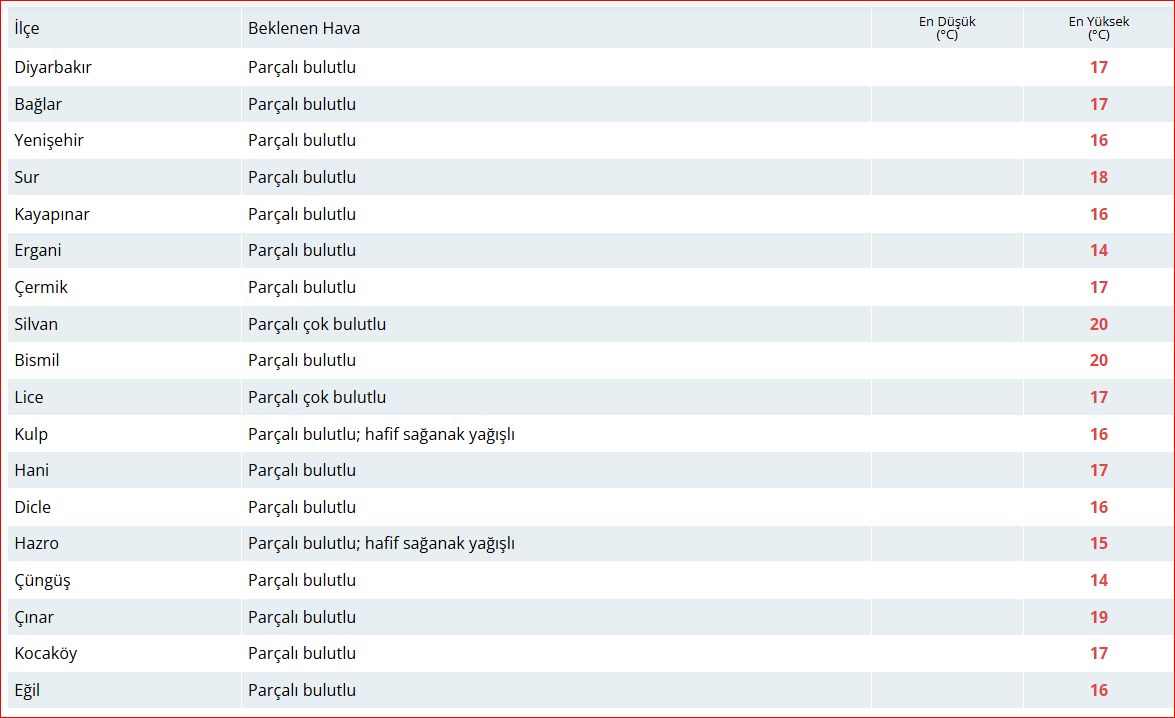Select the Eğil district name
Screen dimensions: 1175x718
[x=27, y=690]
